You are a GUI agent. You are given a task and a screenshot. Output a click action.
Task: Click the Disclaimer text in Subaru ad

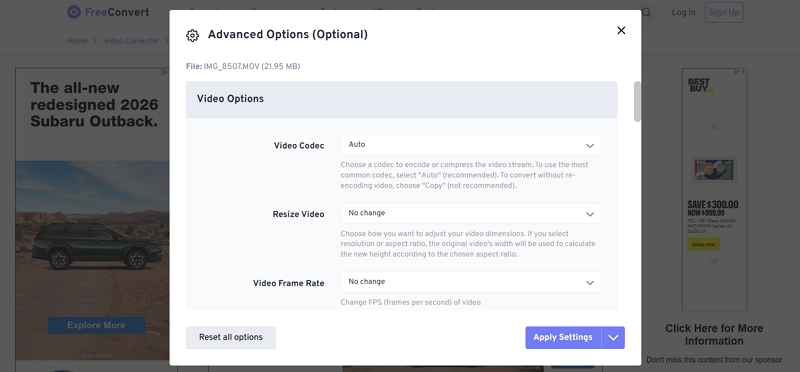point(98,356)
